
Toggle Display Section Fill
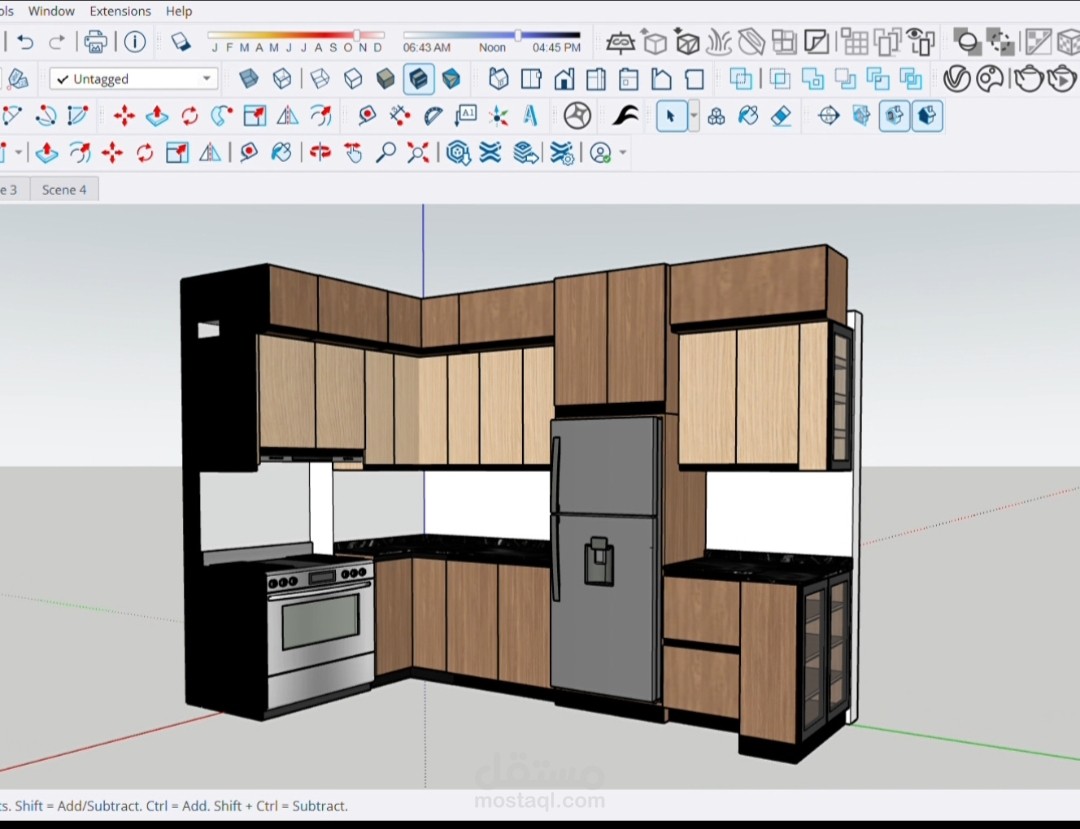[x=927, y=116]
